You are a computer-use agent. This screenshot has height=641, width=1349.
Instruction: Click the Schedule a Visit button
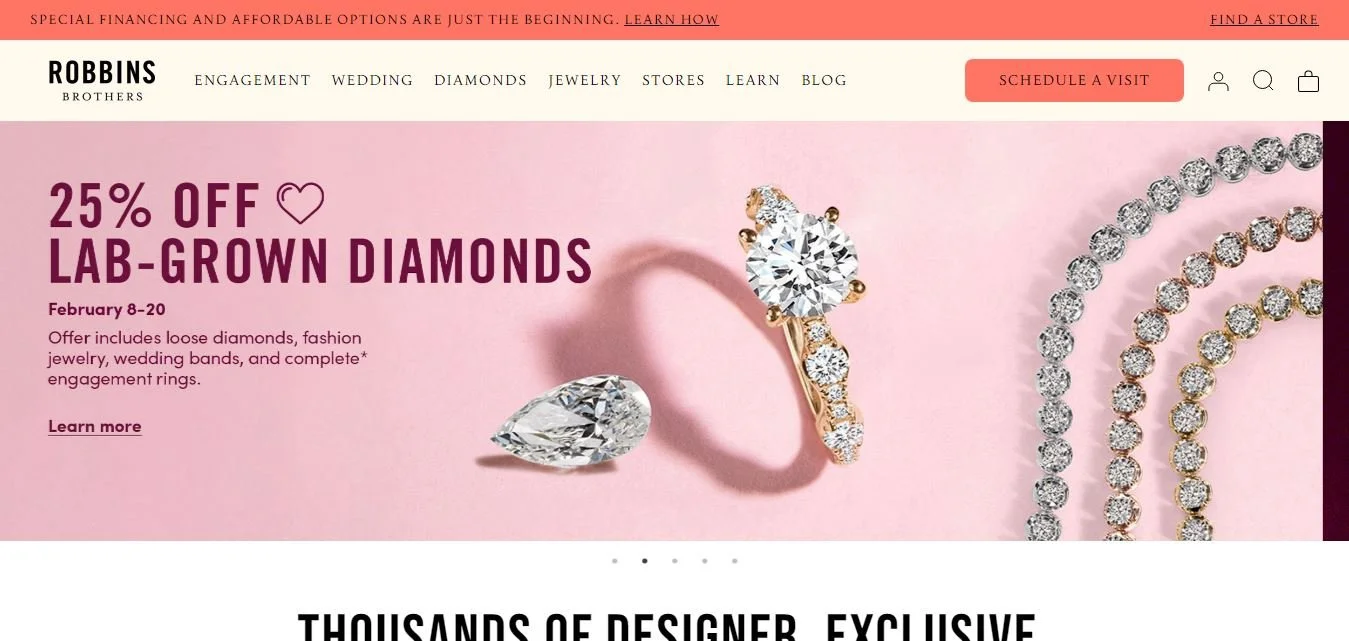click(1074, 80)
